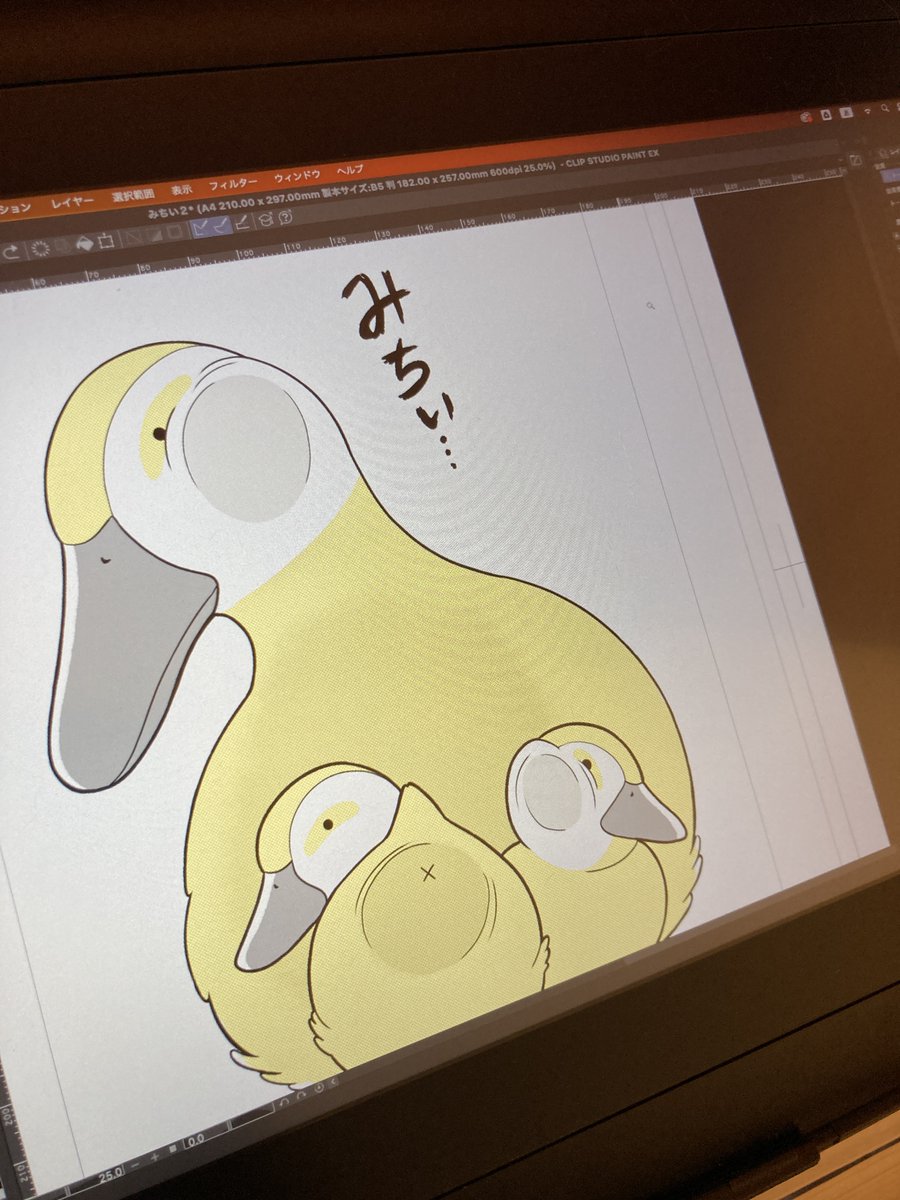Click the Wi-Fi icon in macOS menu bar

coord(867,110)
